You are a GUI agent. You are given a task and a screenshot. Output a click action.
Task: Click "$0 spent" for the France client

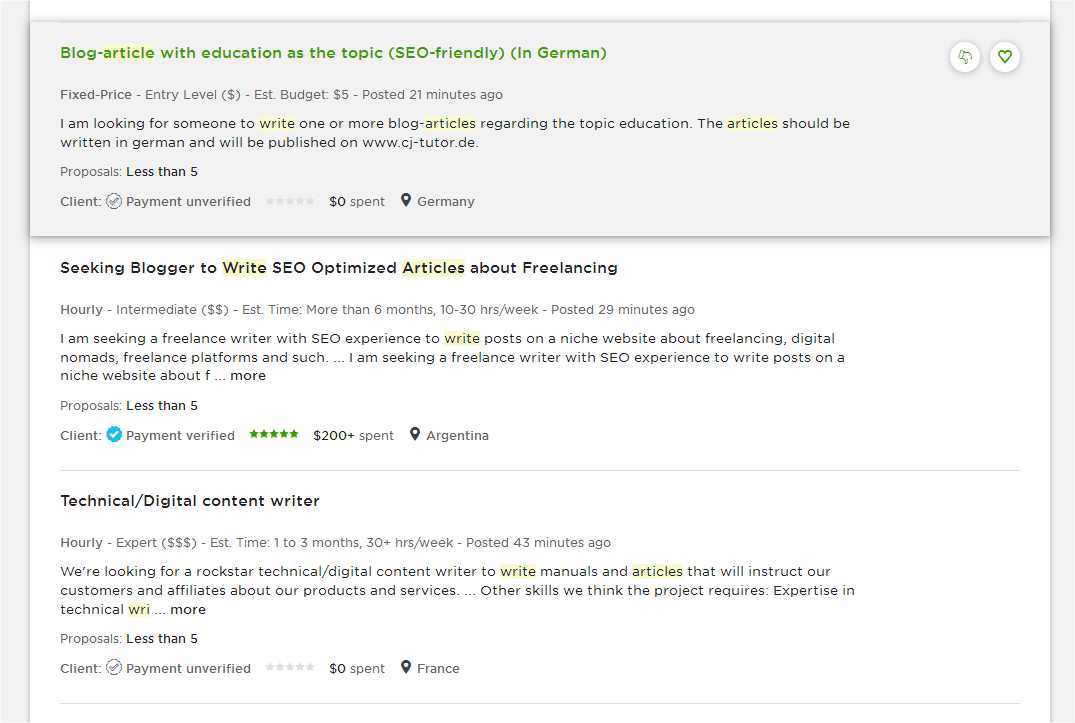[x=357, y=668]
